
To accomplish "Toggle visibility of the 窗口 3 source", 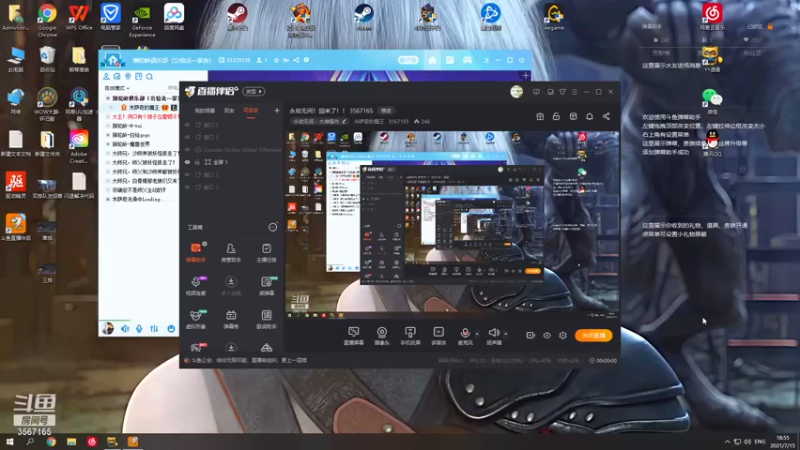I will (x=187, y=137).
